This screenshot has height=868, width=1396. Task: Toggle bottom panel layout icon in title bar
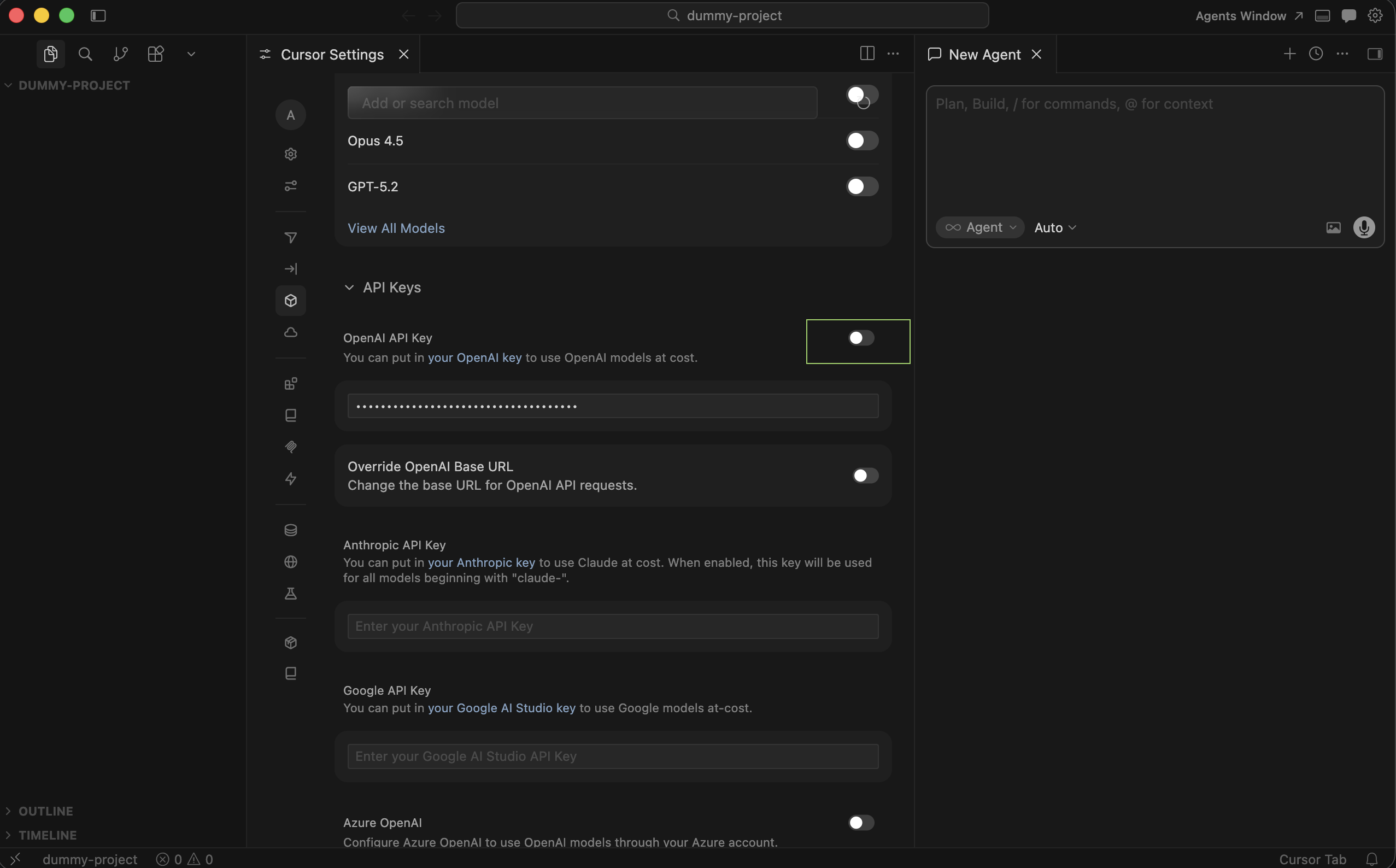[1323, 15]
